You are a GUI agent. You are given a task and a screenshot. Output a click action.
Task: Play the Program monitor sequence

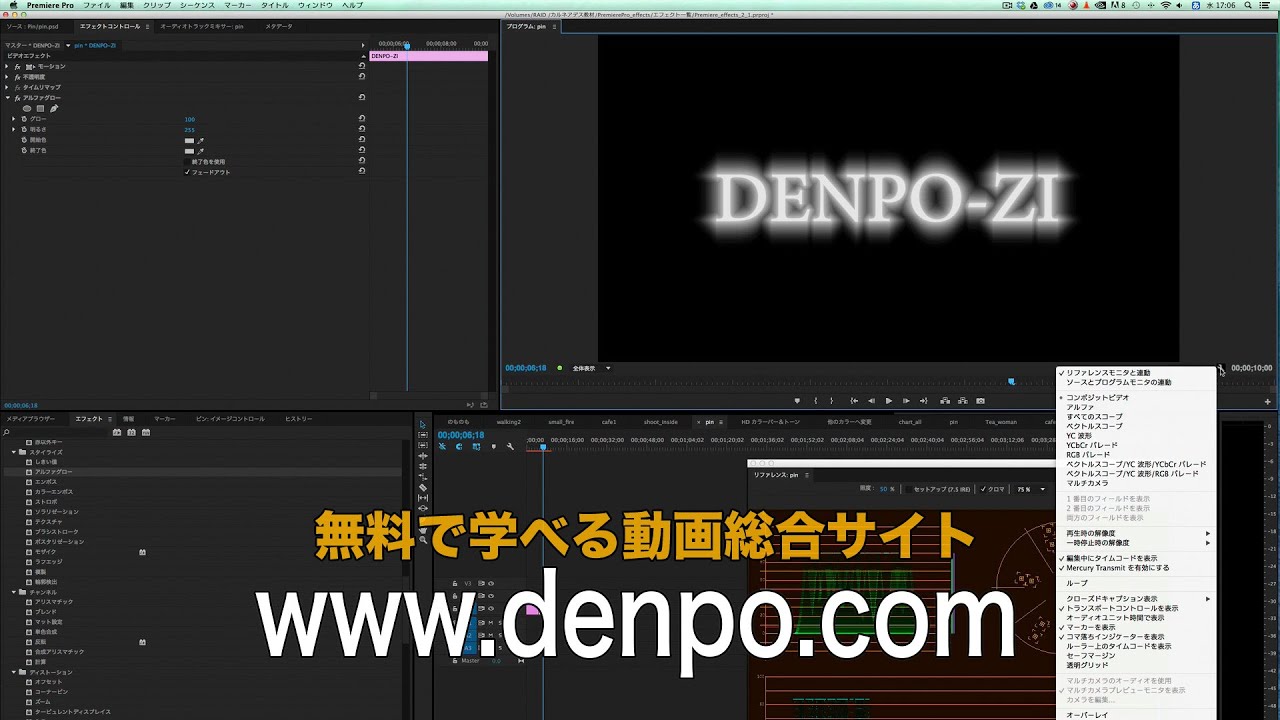point(889,401)
